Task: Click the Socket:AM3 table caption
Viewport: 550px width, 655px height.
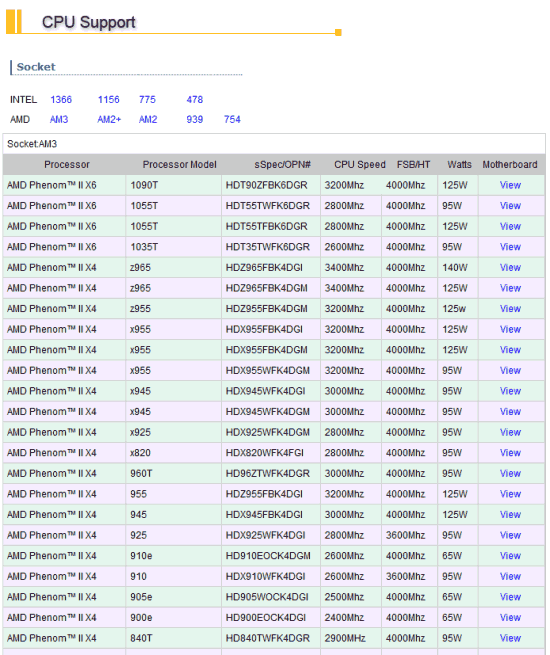Action: pos(32,144)
